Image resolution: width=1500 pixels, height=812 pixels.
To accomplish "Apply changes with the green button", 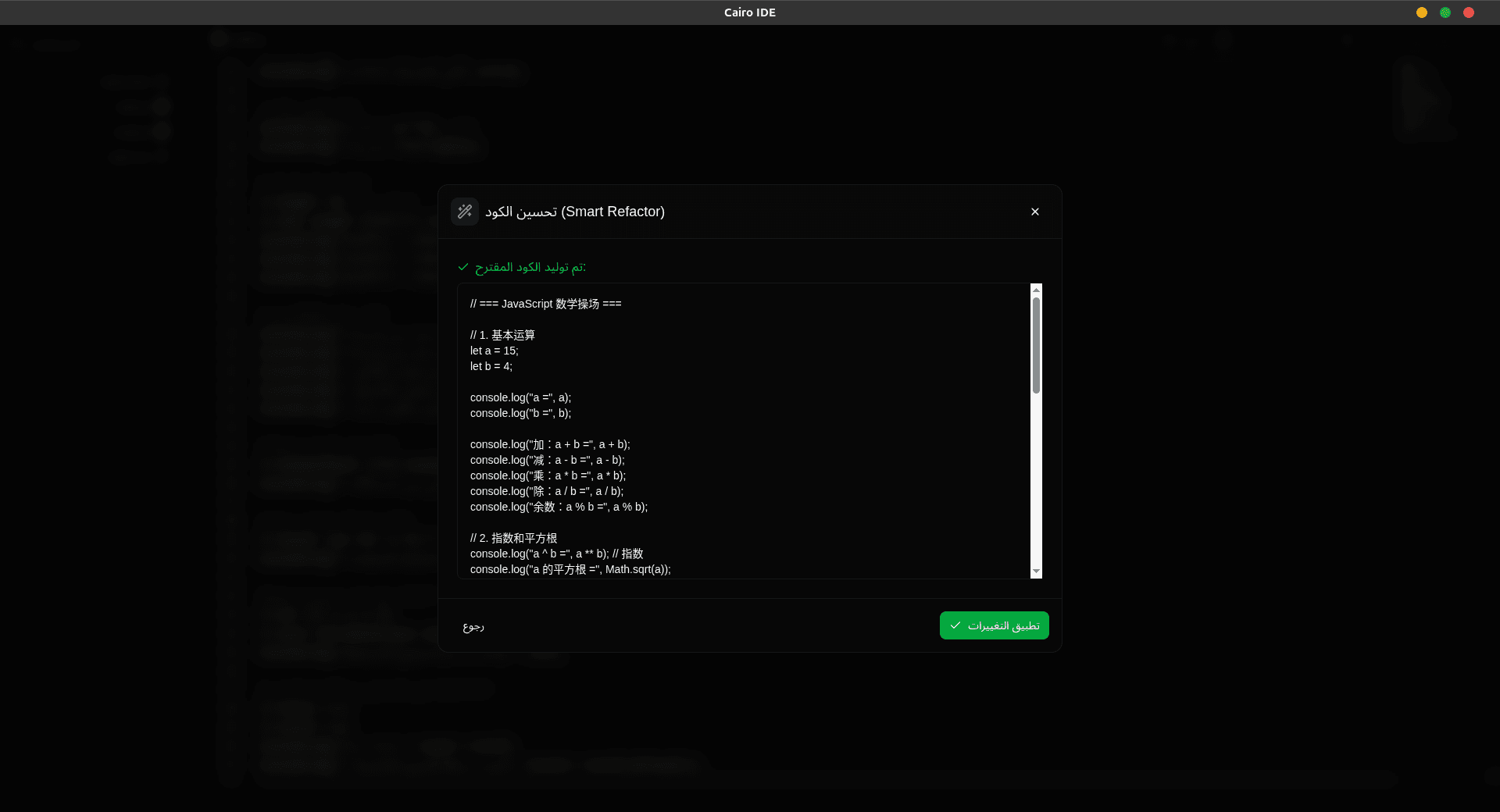I will pos(994,625).
